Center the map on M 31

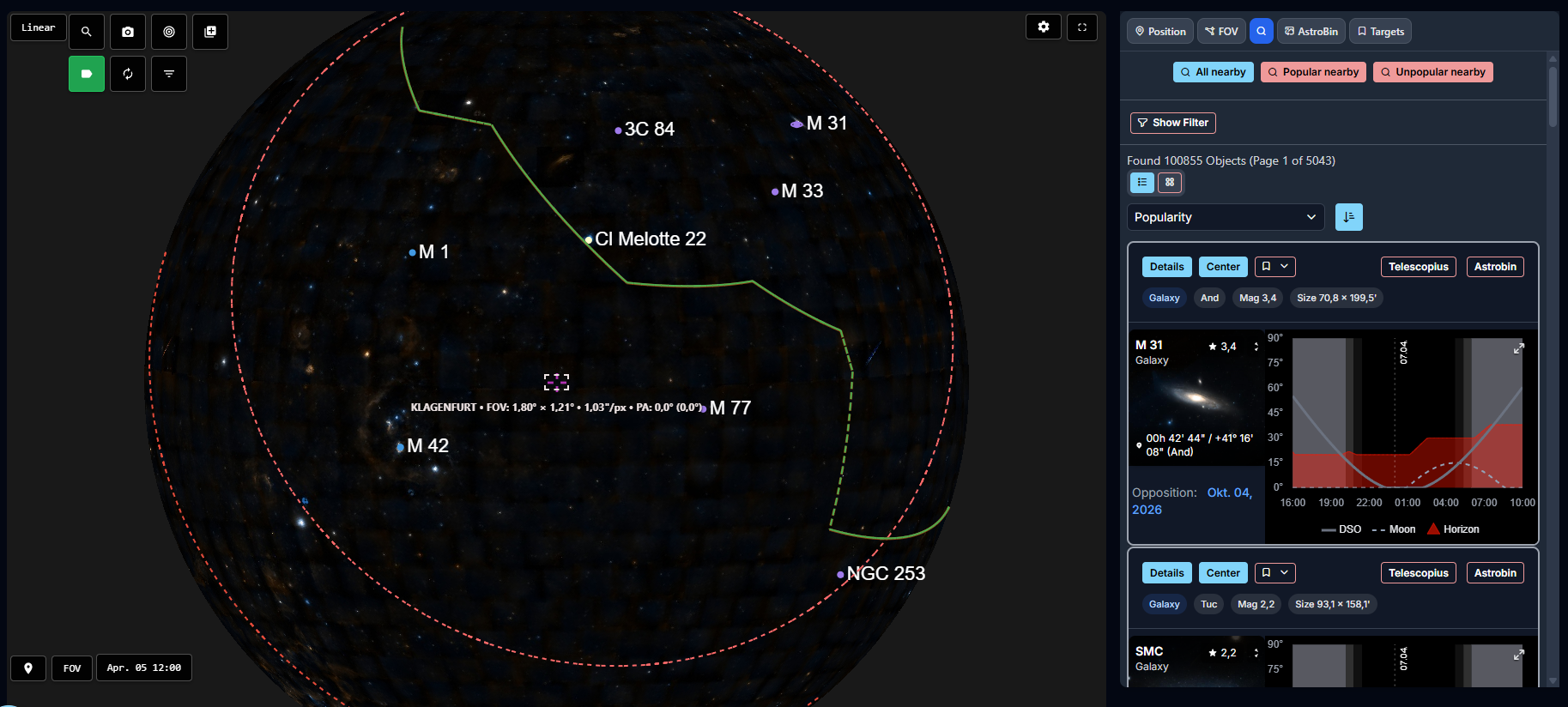point(1223,267)
